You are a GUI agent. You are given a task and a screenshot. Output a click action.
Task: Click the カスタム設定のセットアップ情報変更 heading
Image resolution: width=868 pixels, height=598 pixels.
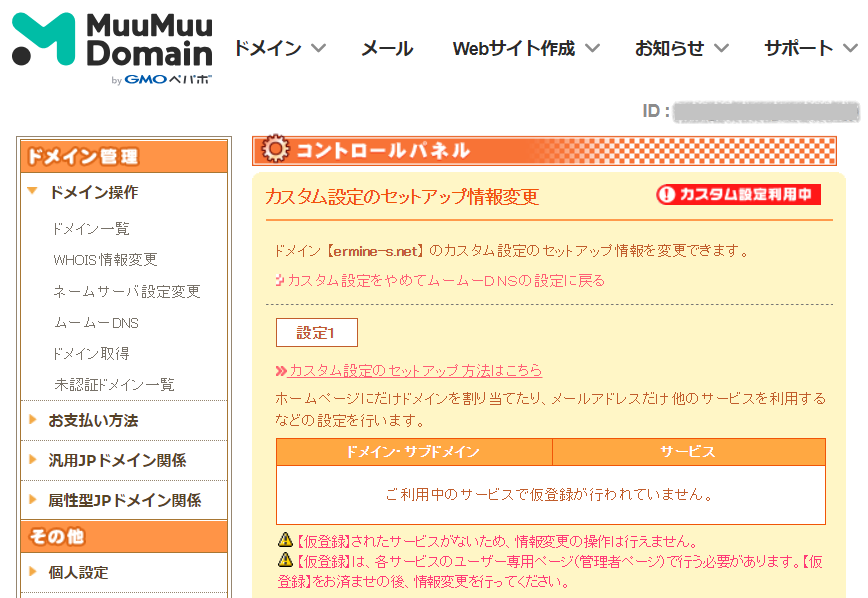(402, 197)
